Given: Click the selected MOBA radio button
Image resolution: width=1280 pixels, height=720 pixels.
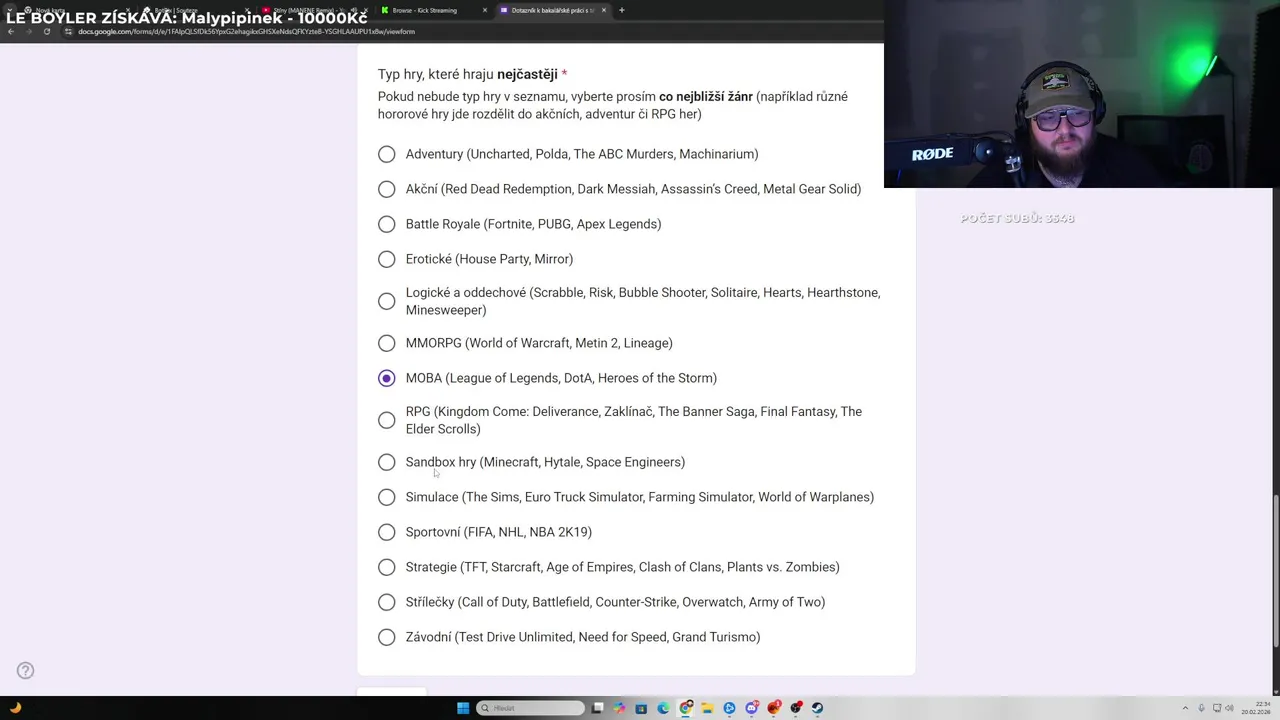Looking at the screenshot, I should [x=387, y=378].
